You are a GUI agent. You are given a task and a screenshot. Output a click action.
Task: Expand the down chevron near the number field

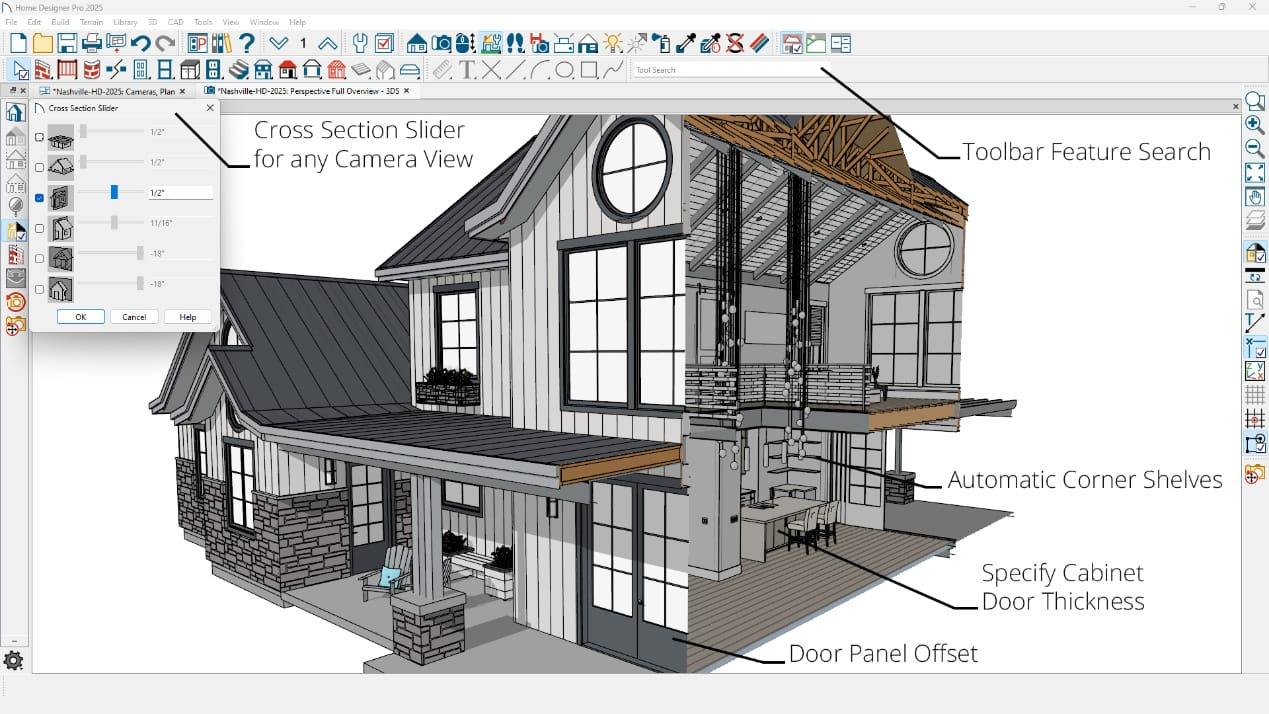point(278,43)
